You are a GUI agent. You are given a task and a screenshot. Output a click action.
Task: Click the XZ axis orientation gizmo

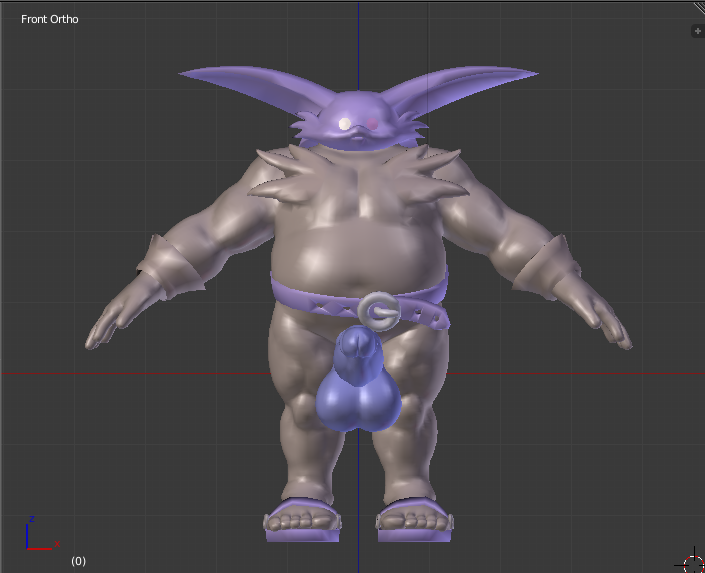(x=42, y=534)
